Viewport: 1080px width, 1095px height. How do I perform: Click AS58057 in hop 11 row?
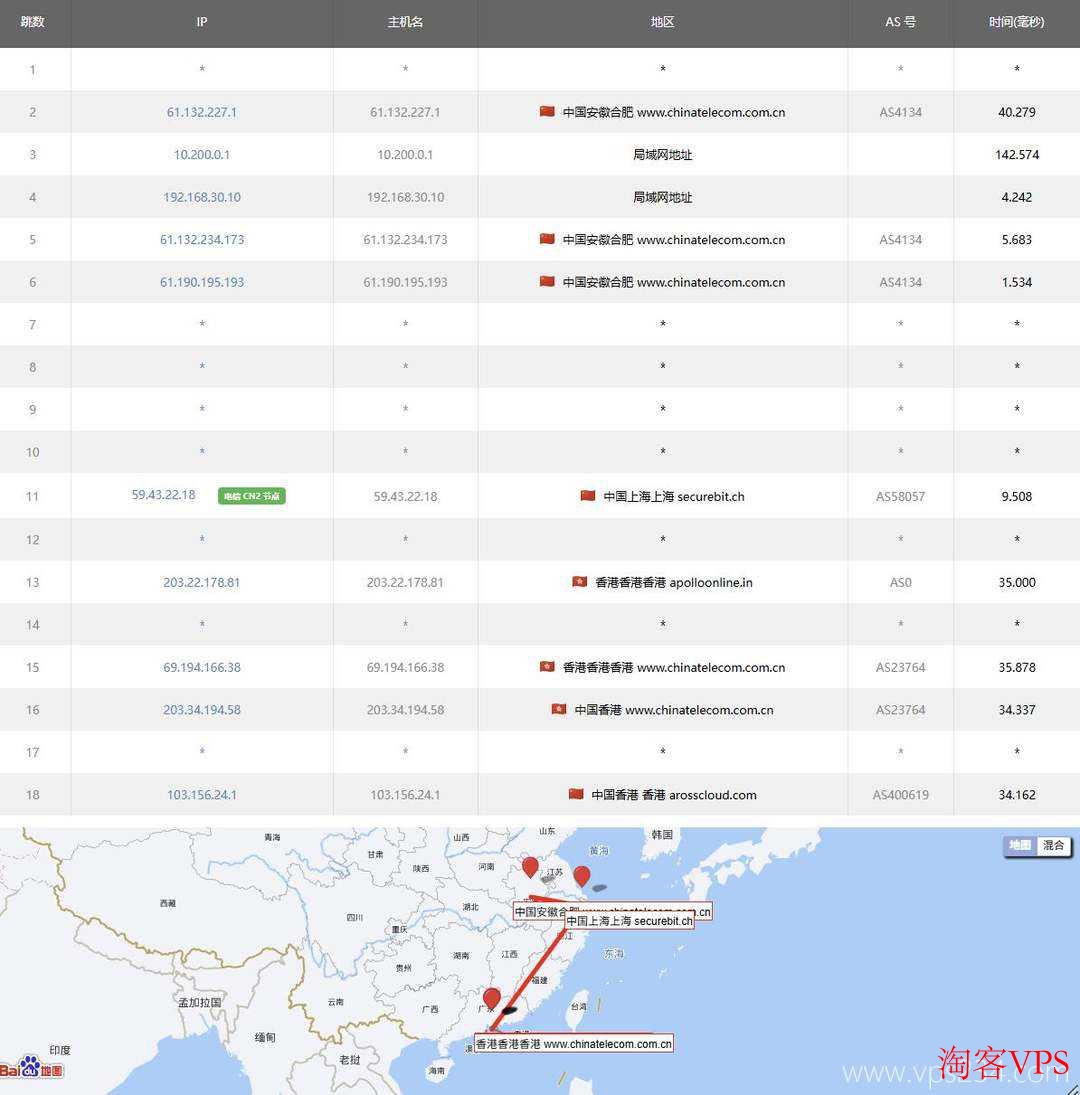click(x=901, y=497)
